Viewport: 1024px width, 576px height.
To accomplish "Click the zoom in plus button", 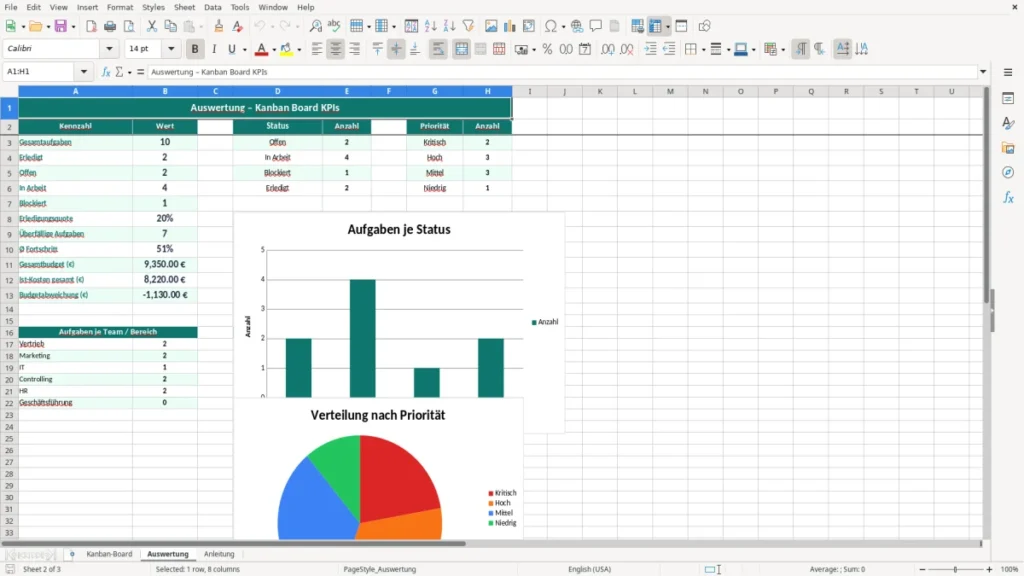I will 989,569.
